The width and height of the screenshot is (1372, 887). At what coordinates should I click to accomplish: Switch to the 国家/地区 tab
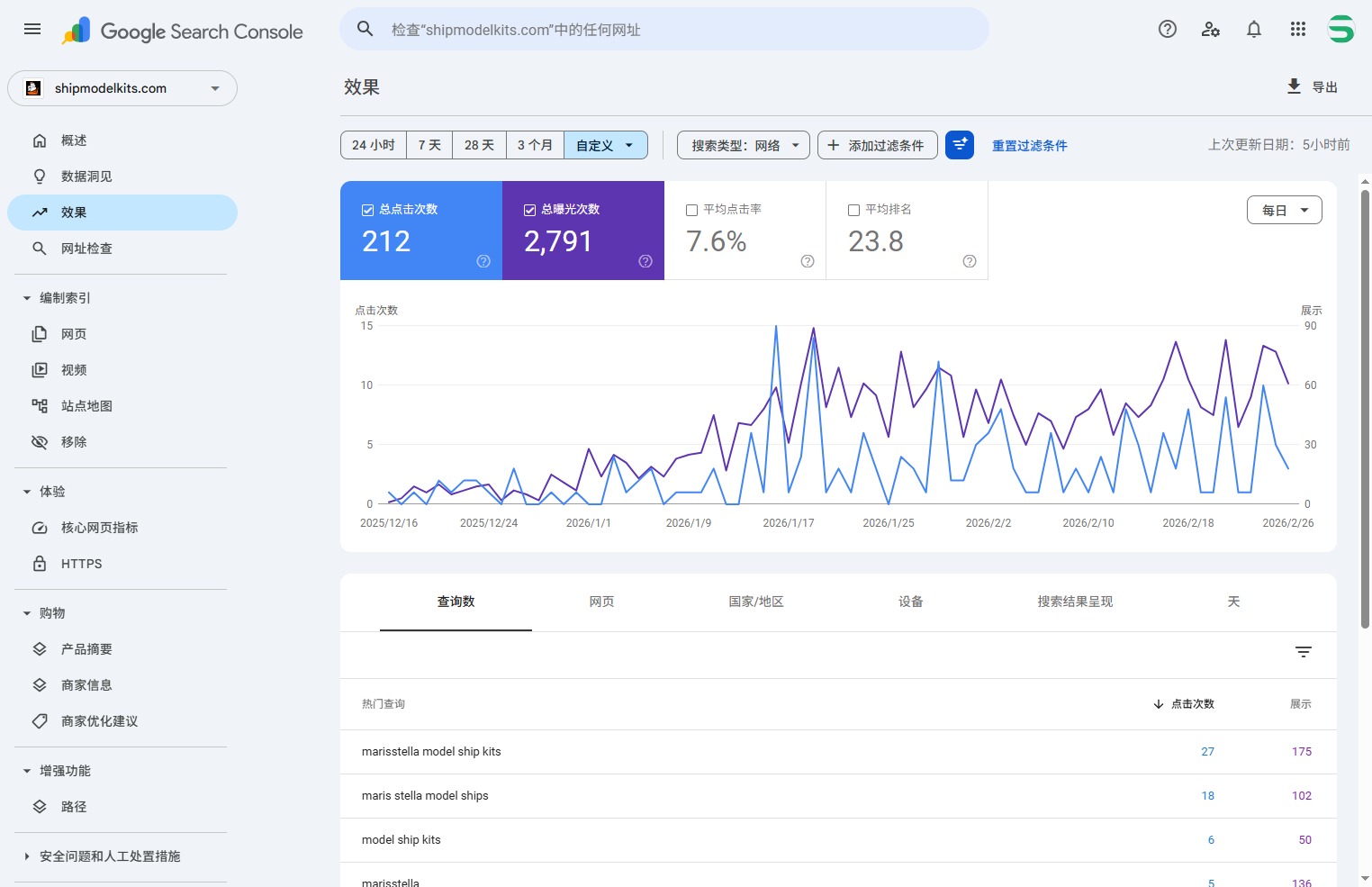click(755, 602)
